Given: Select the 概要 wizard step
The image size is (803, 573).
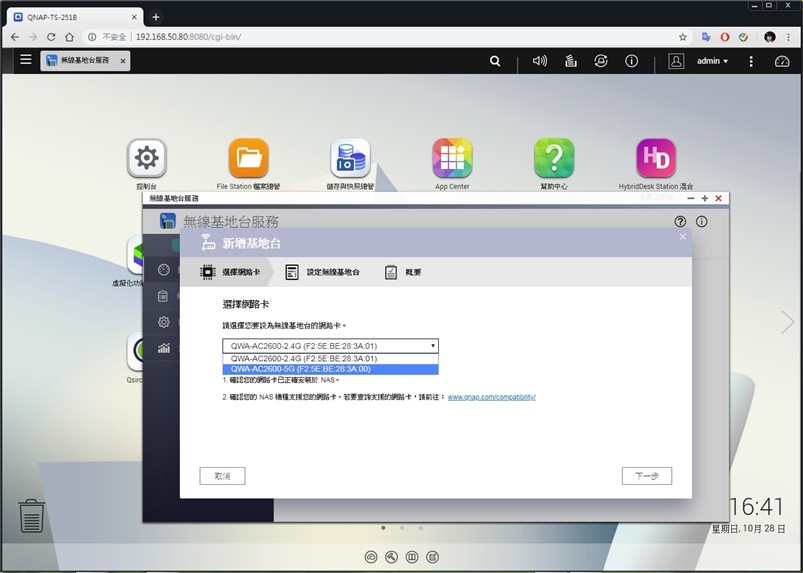Looking at the screenshot, I should pyautogui.click(x=403, y=272).
